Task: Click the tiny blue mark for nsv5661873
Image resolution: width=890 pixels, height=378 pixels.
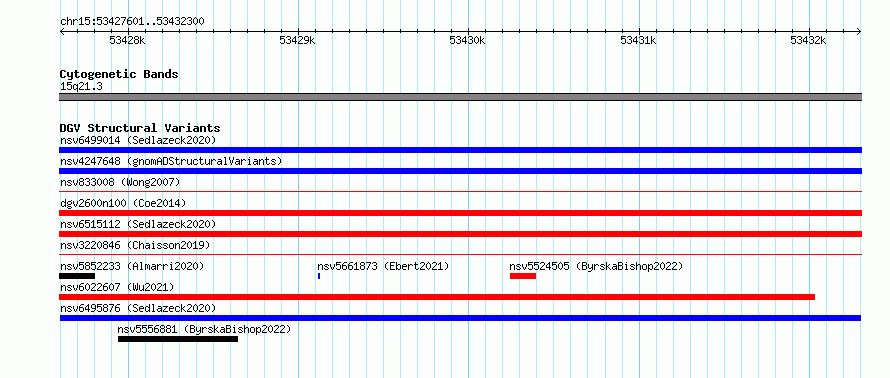Action: click(x=319, y=276)
